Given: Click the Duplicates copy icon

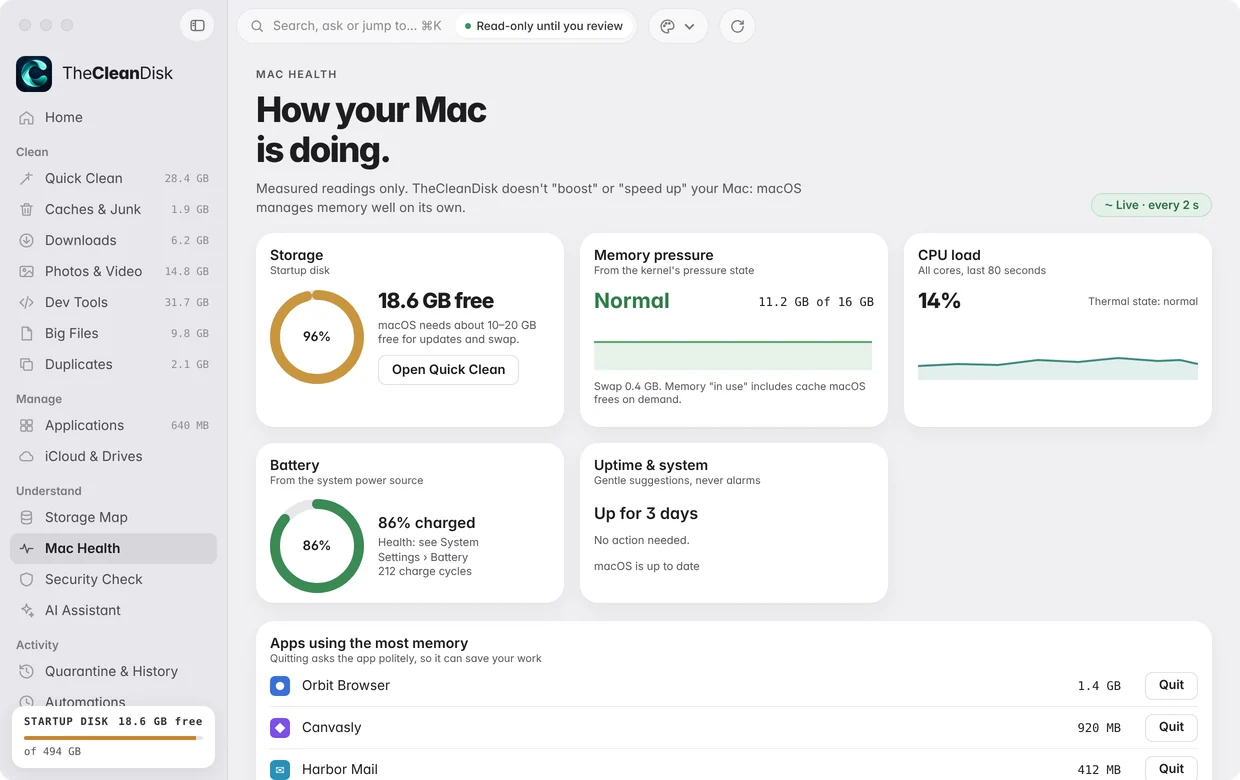Looking at the screenshot, I should [x=27, y=365].
